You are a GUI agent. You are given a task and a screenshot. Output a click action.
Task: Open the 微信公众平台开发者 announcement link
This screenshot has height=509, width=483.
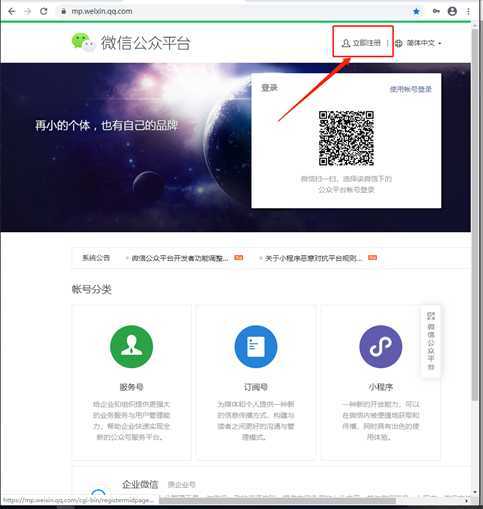(x=180, y=258)
